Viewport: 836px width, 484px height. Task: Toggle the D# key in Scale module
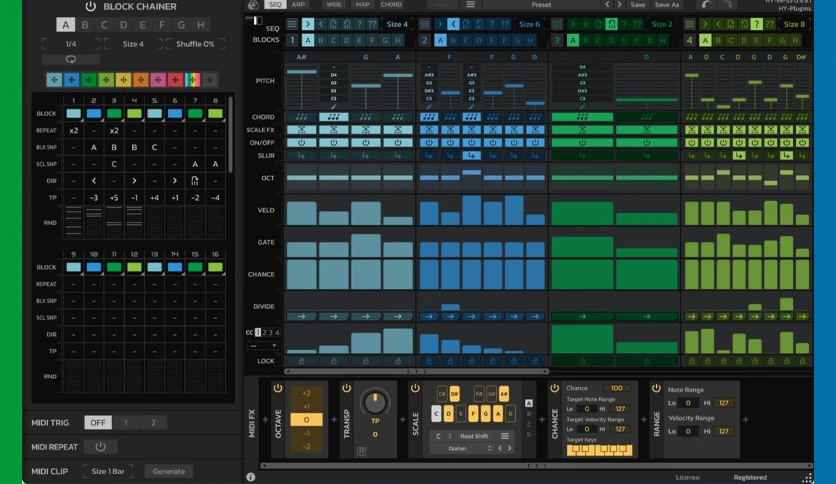[x=454, y=394]
